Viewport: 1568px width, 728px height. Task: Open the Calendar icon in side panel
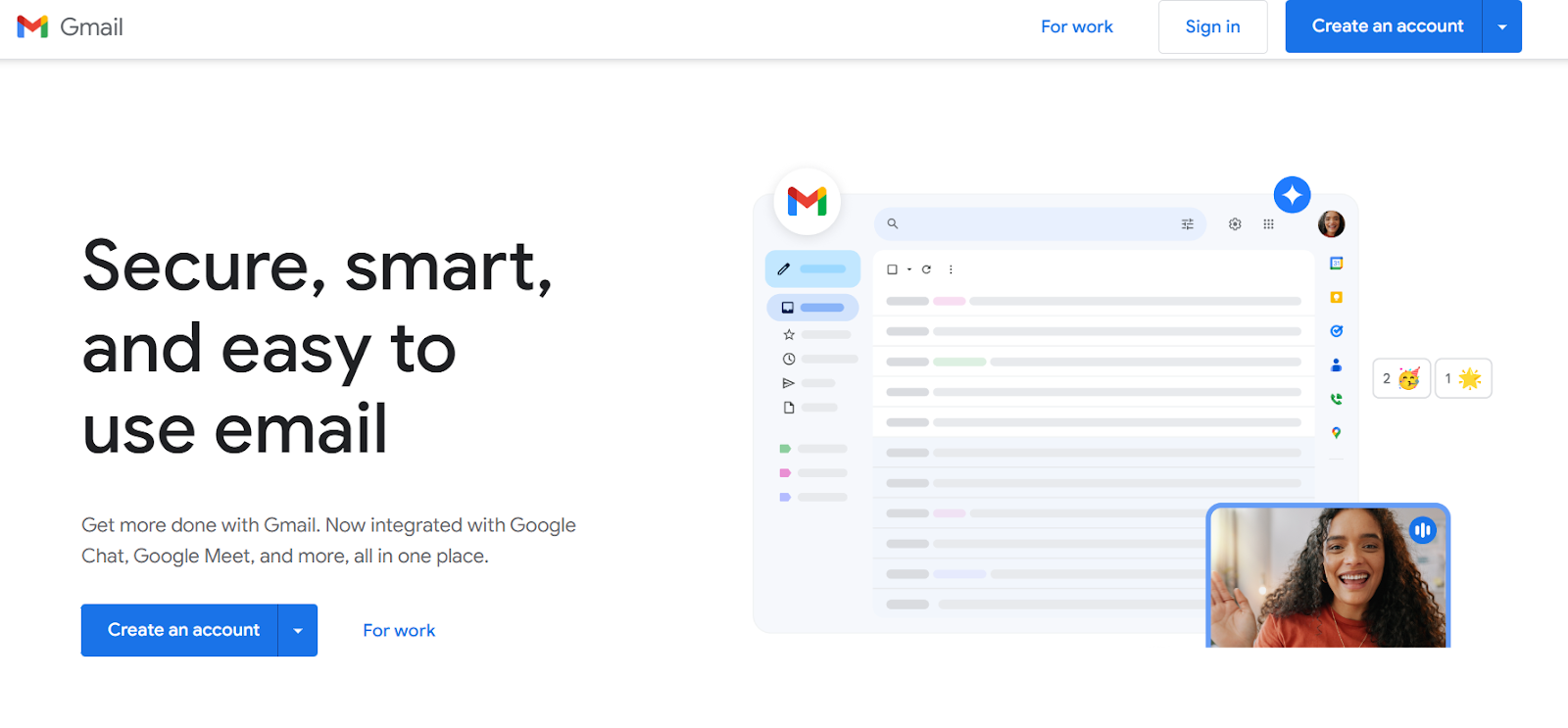pyautogui.click(x=1336, y=264)
